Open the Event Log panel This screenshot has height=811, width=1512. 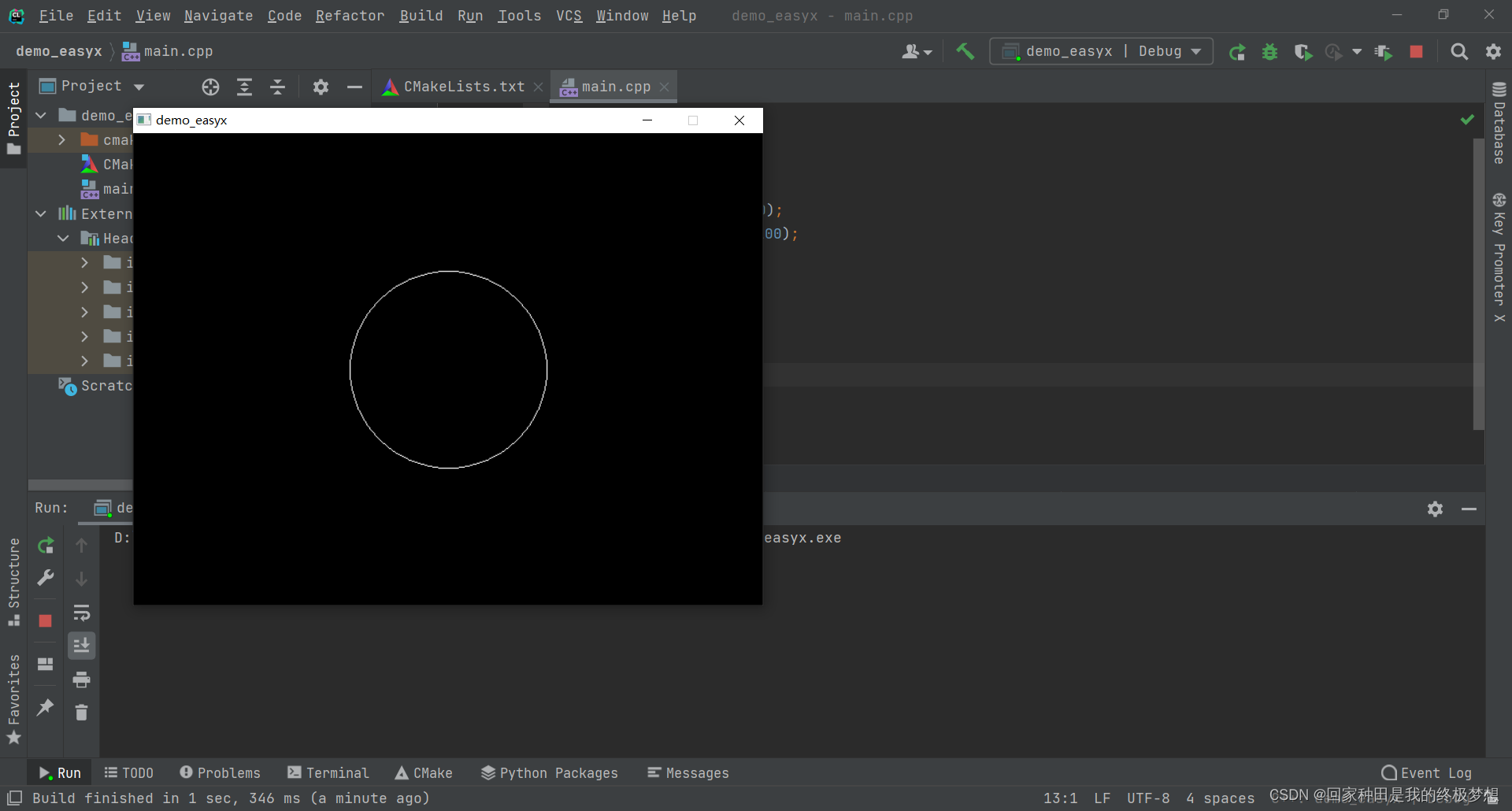[x=1426, y=772]
